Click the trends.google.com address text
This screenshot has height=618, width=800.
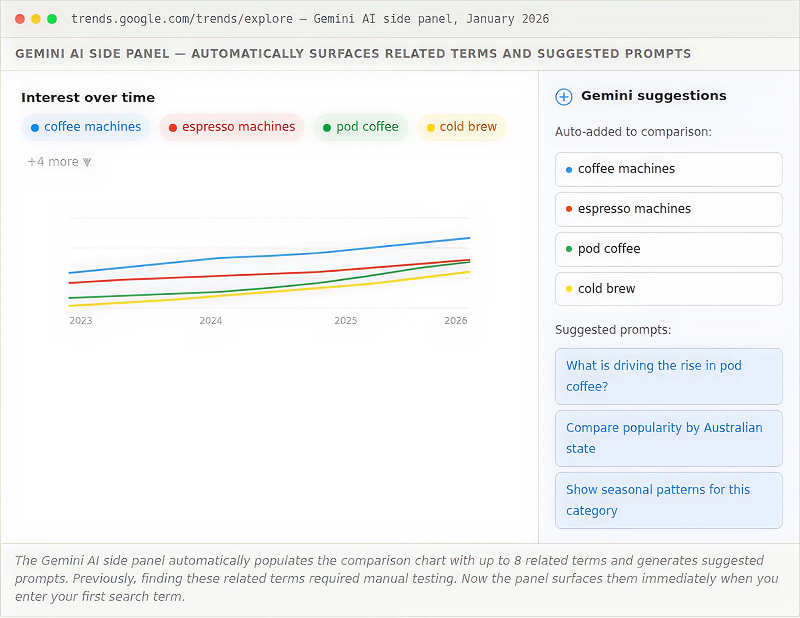[182, 19]
